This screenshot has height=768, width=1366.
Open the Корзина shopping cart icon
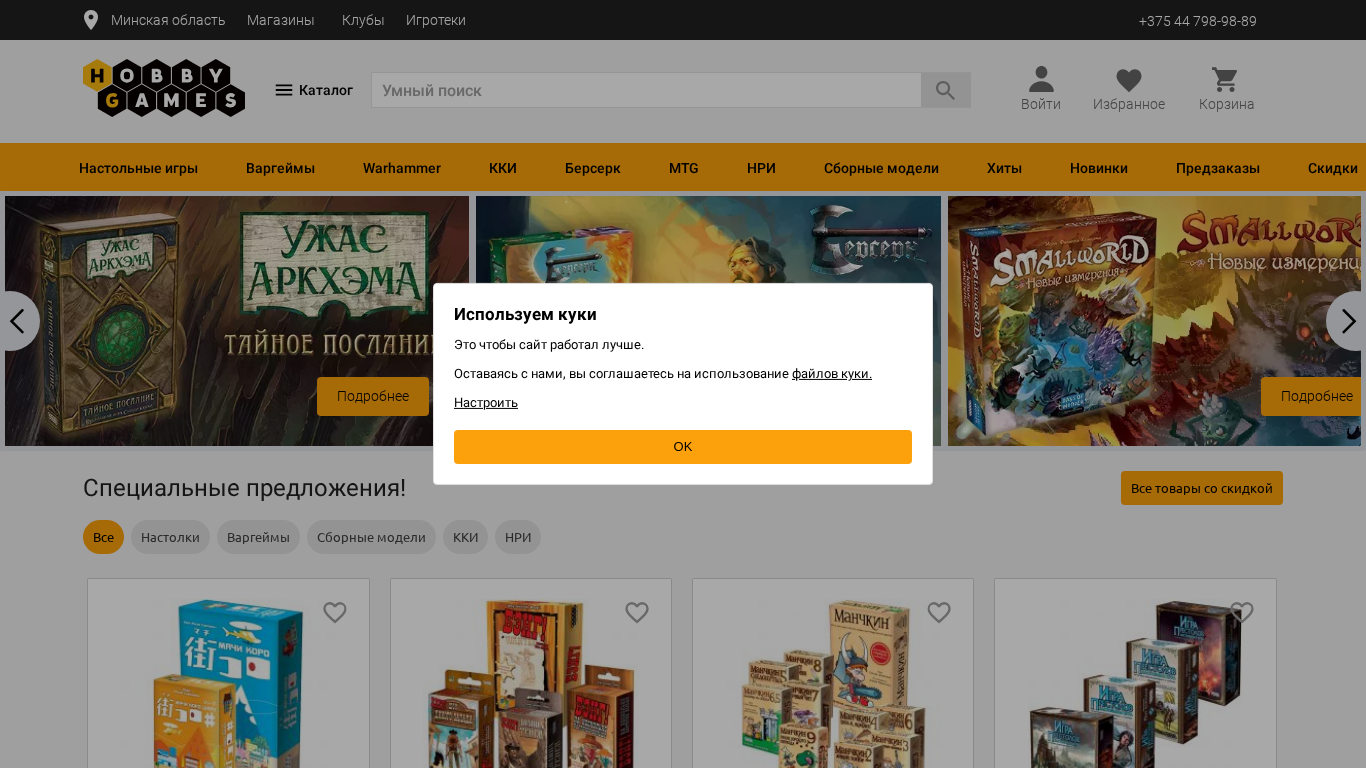[1225, 80]
